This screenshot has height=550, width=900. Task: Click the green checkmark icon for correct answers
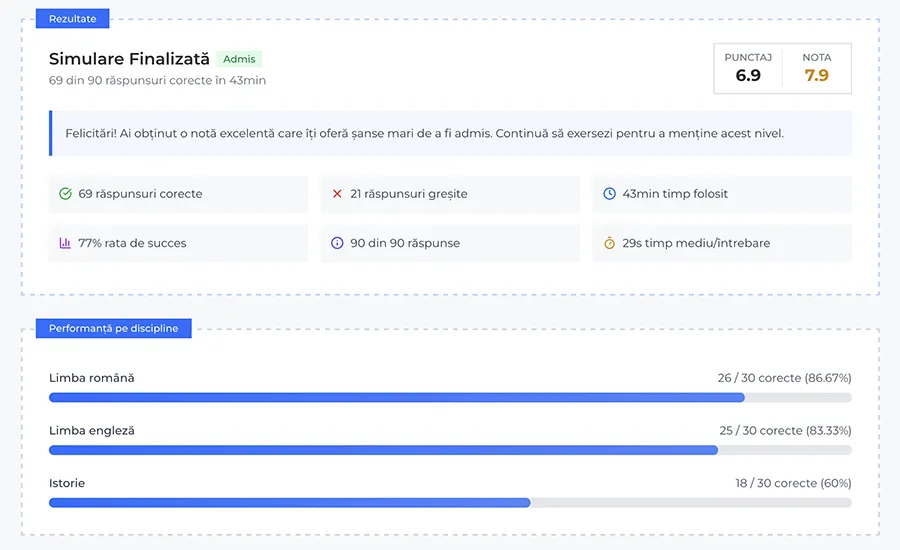[x=65, y=193]
